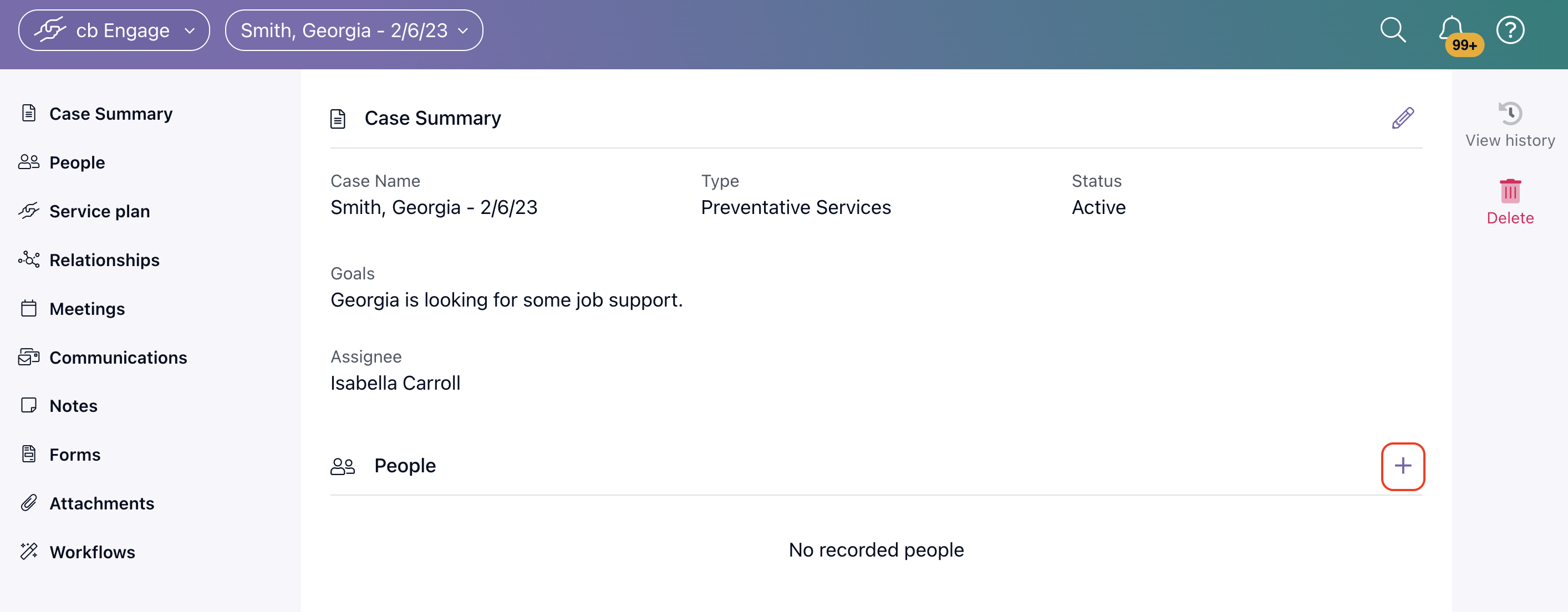Viewport: 1568px width, 612px height.
Task: Select Notes in the sidebar
Action: [x=73, y=406]
